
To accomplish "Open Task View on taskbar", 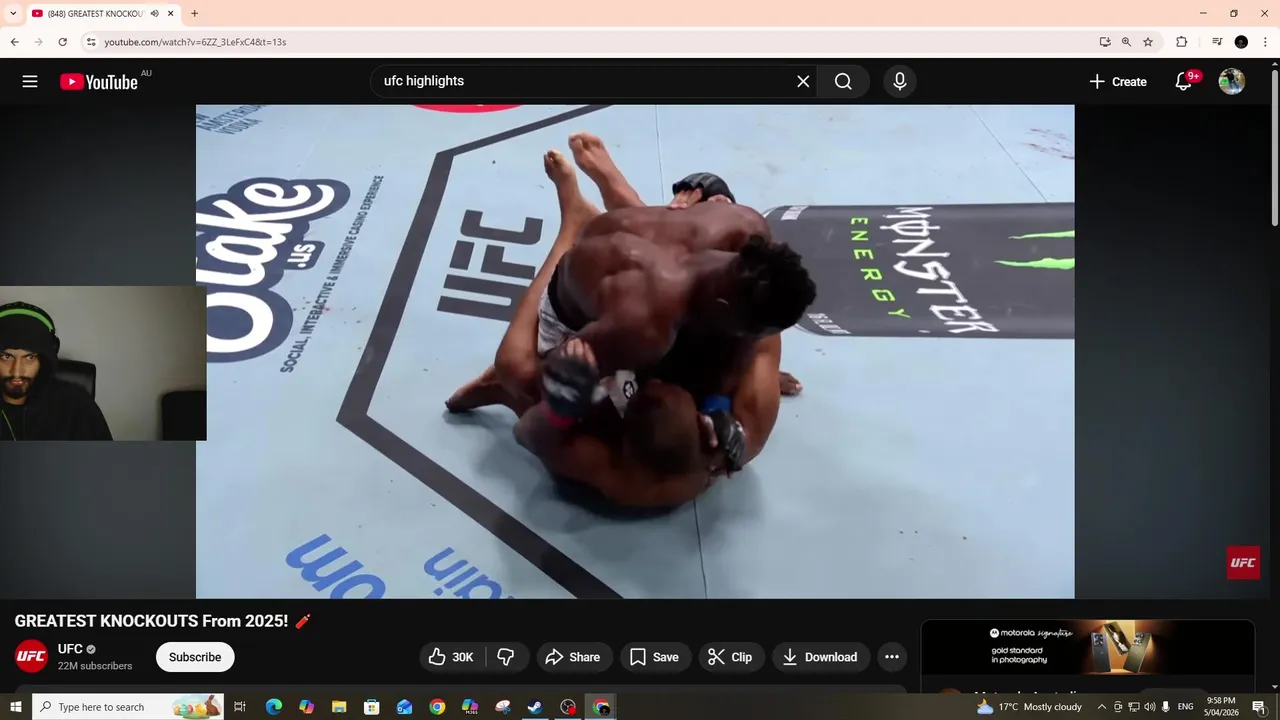I will point(240,707).
